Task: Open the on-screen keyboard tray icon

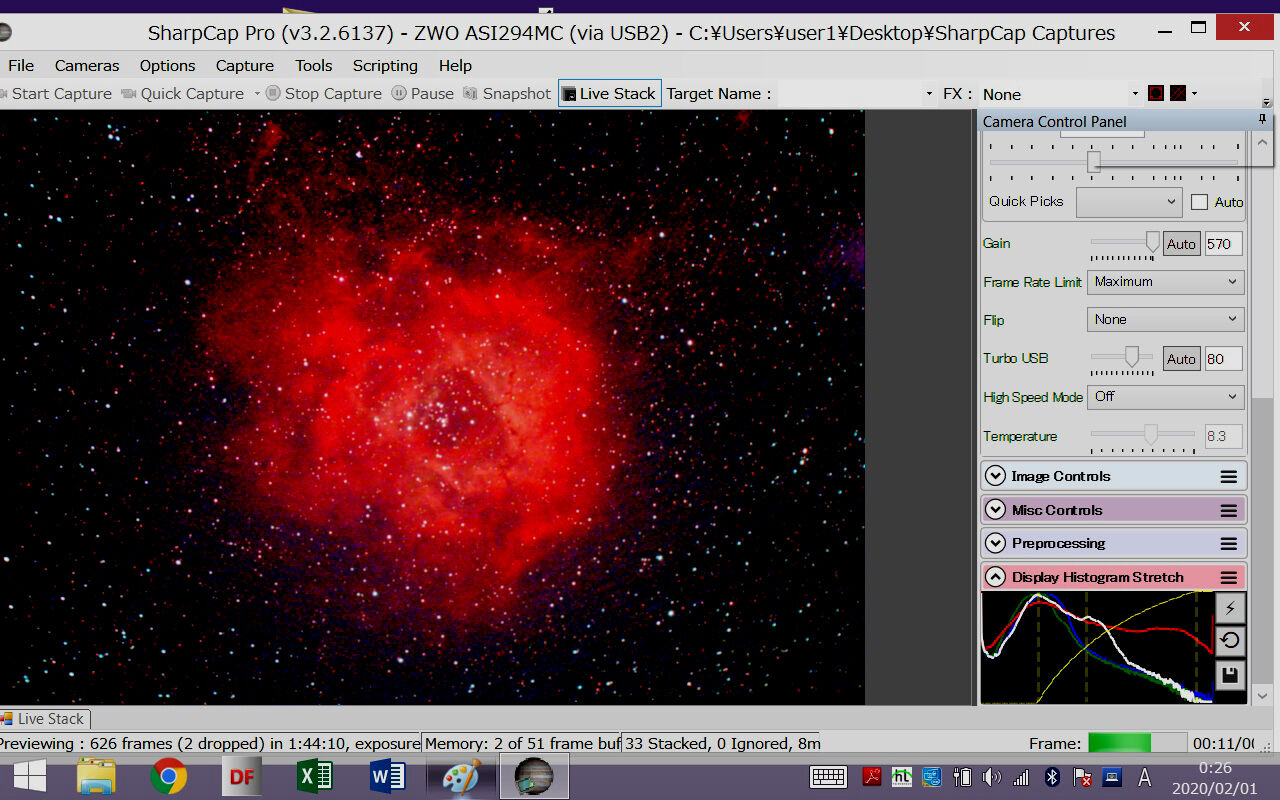Action: point(829,777)
